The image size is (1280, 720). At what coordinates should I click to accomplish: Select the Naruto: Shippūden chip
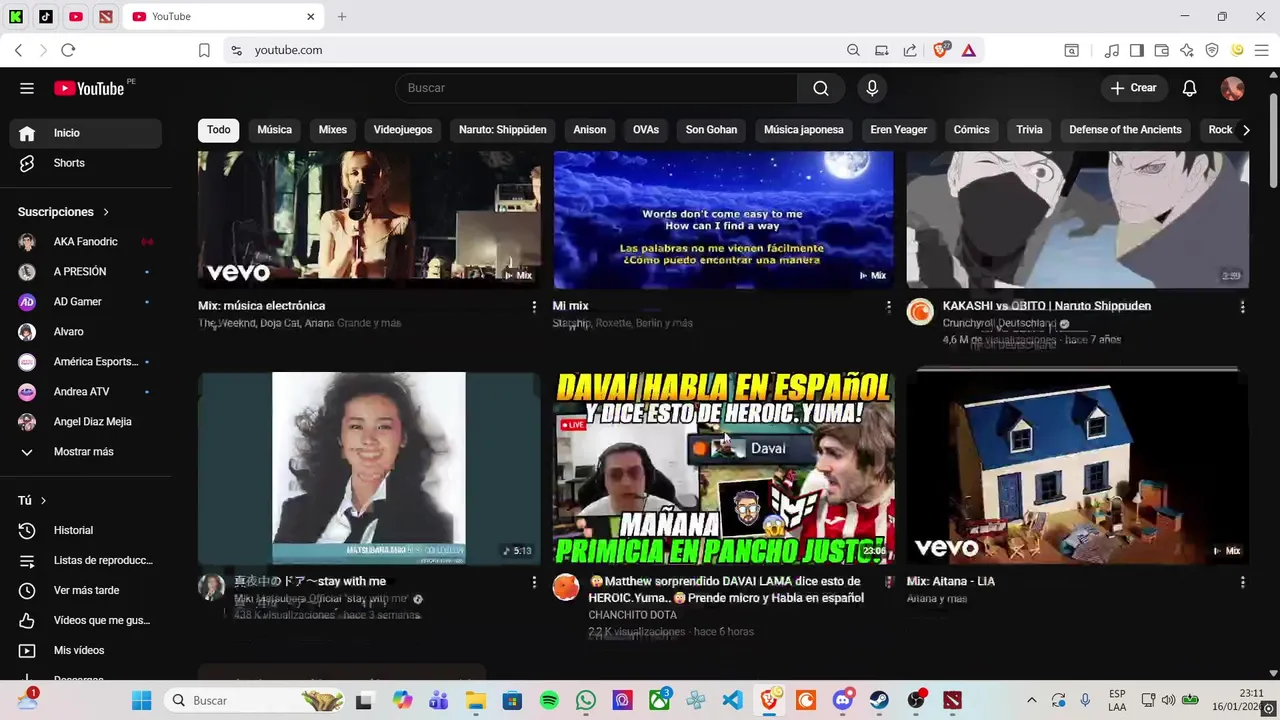503,130
